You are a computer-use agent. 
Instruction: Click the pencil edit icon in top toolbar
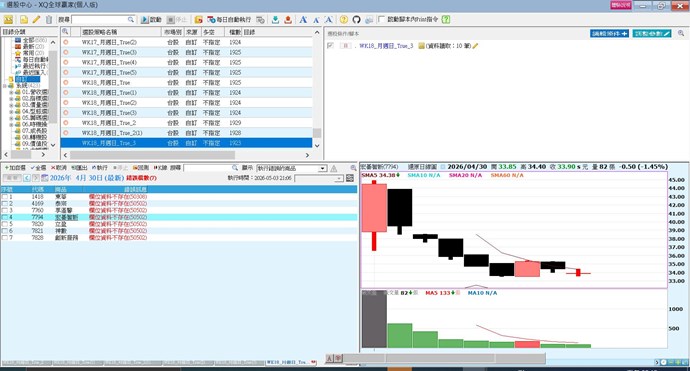pos(36,20)
